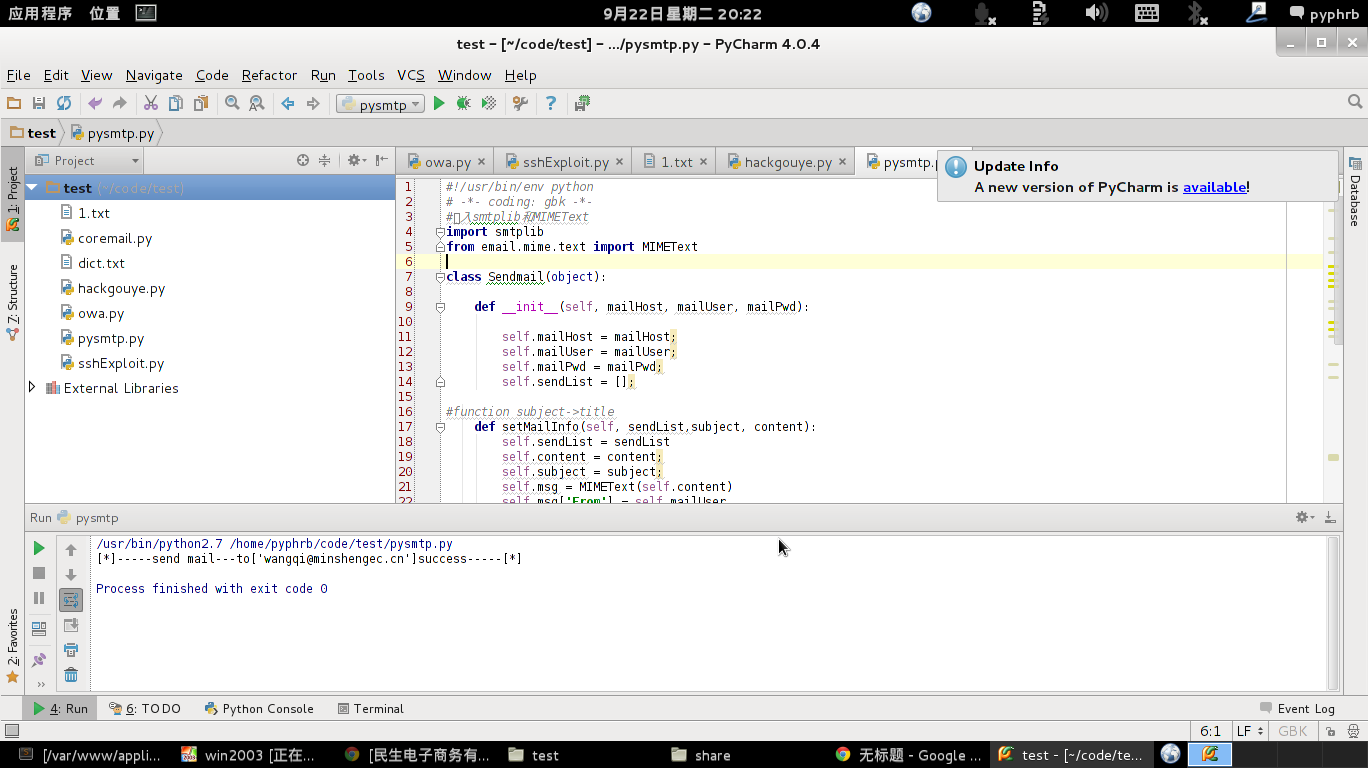Open the File menu
This screenshot has height=768, width=1368.
[18, 75]
